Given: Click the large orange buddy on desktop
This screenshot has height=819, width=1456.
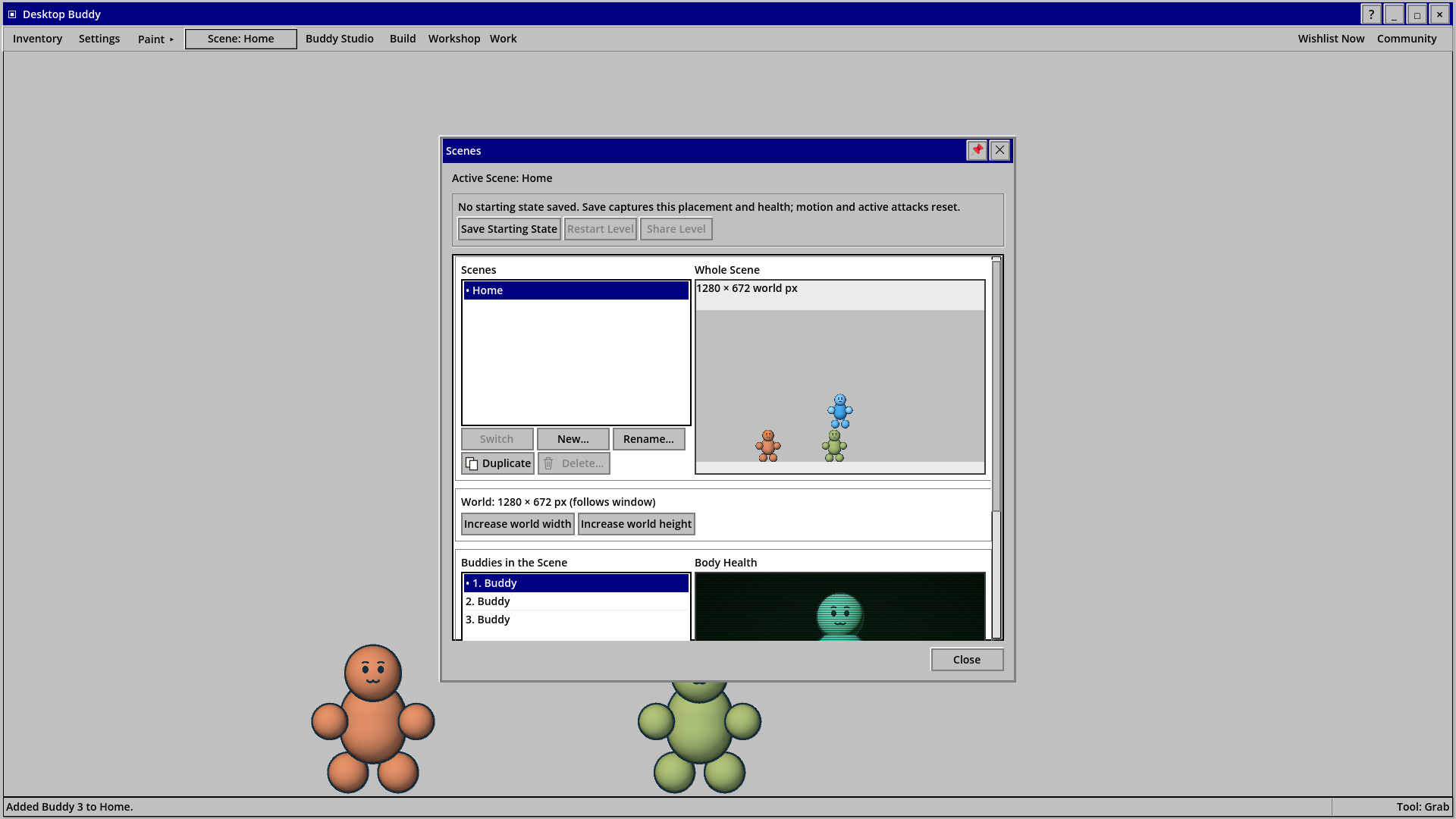Looking at the screenshot, I should pos(373,719).
